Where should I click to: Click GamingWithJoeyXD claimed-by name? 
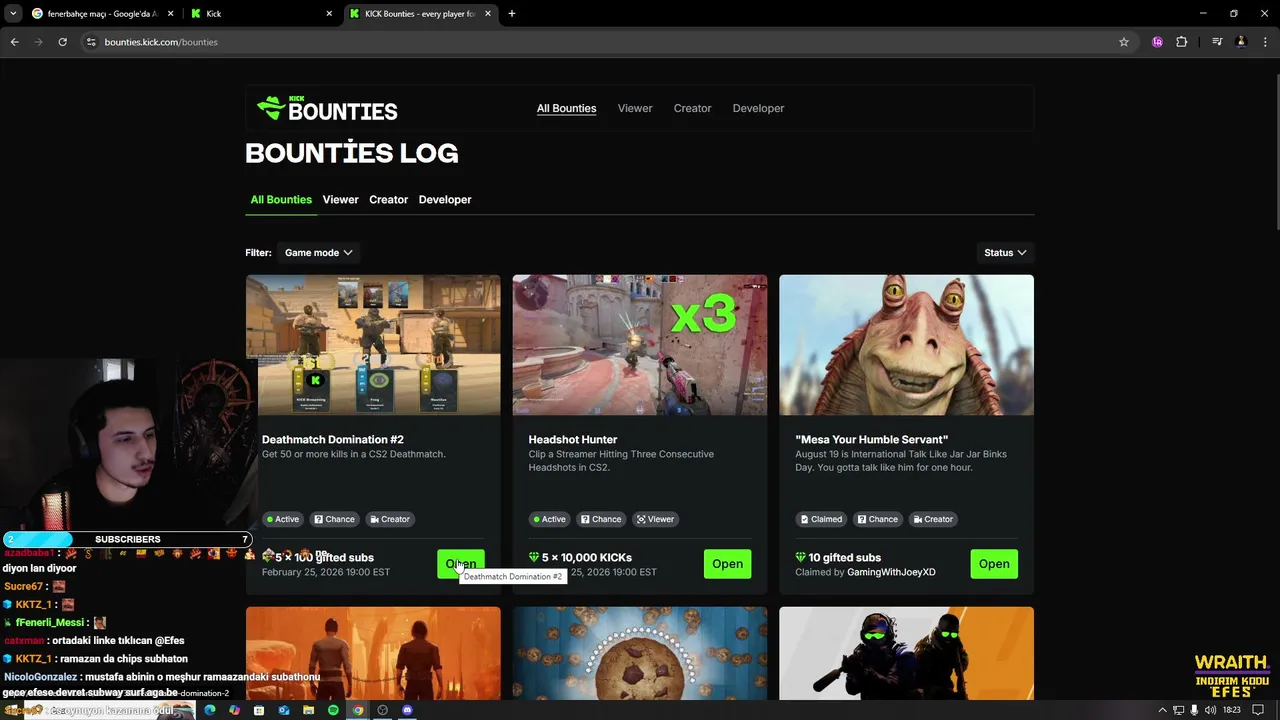[891, 572]
